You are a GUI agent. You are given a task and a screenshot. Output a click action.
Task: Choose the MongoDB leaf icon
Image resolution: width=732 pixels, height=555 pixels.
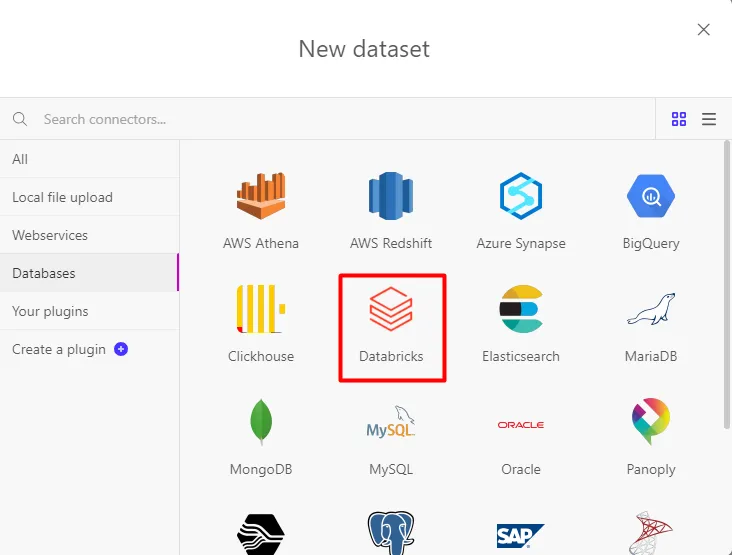(x=261, y=422)
